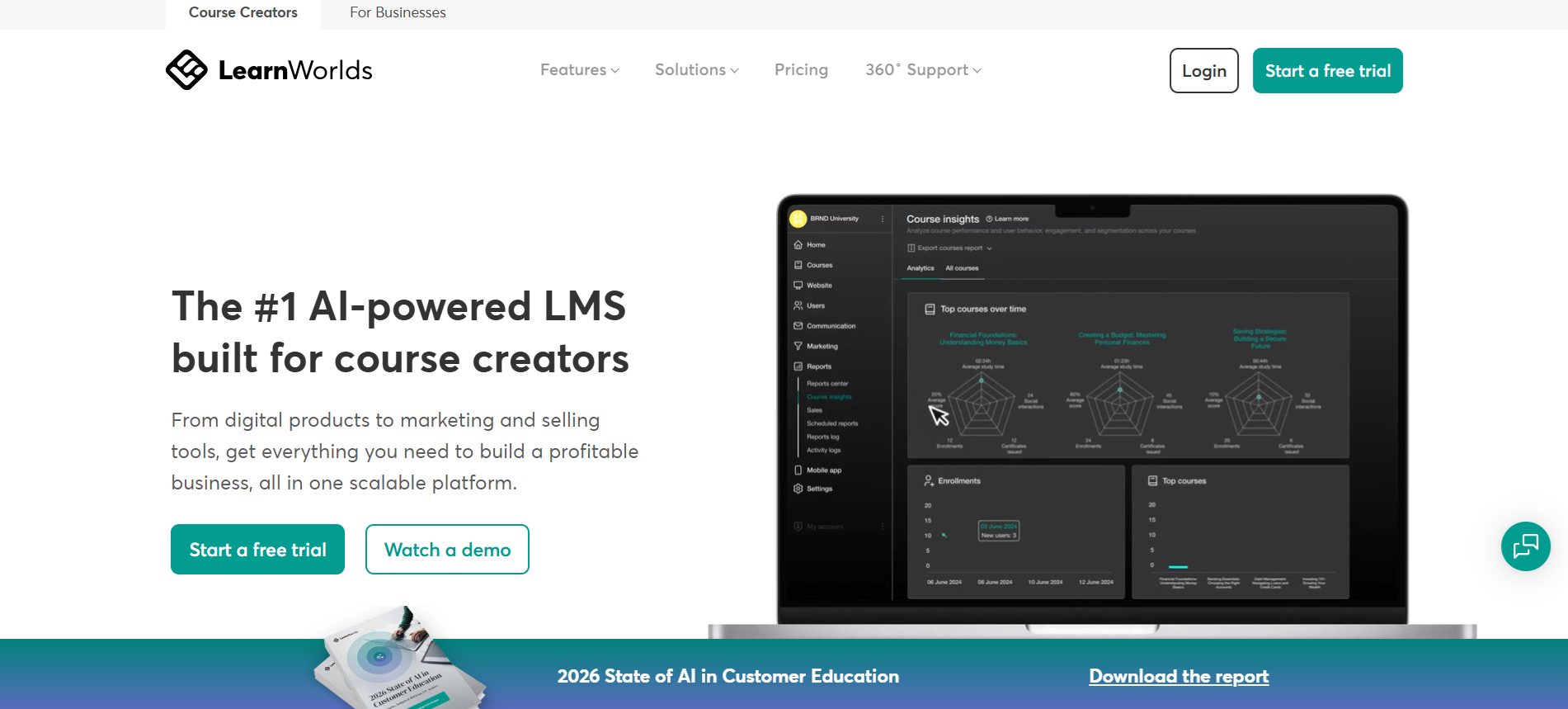Expand the 360° Support dropdown
The image size is (1568, 709).
pos(923,70)
